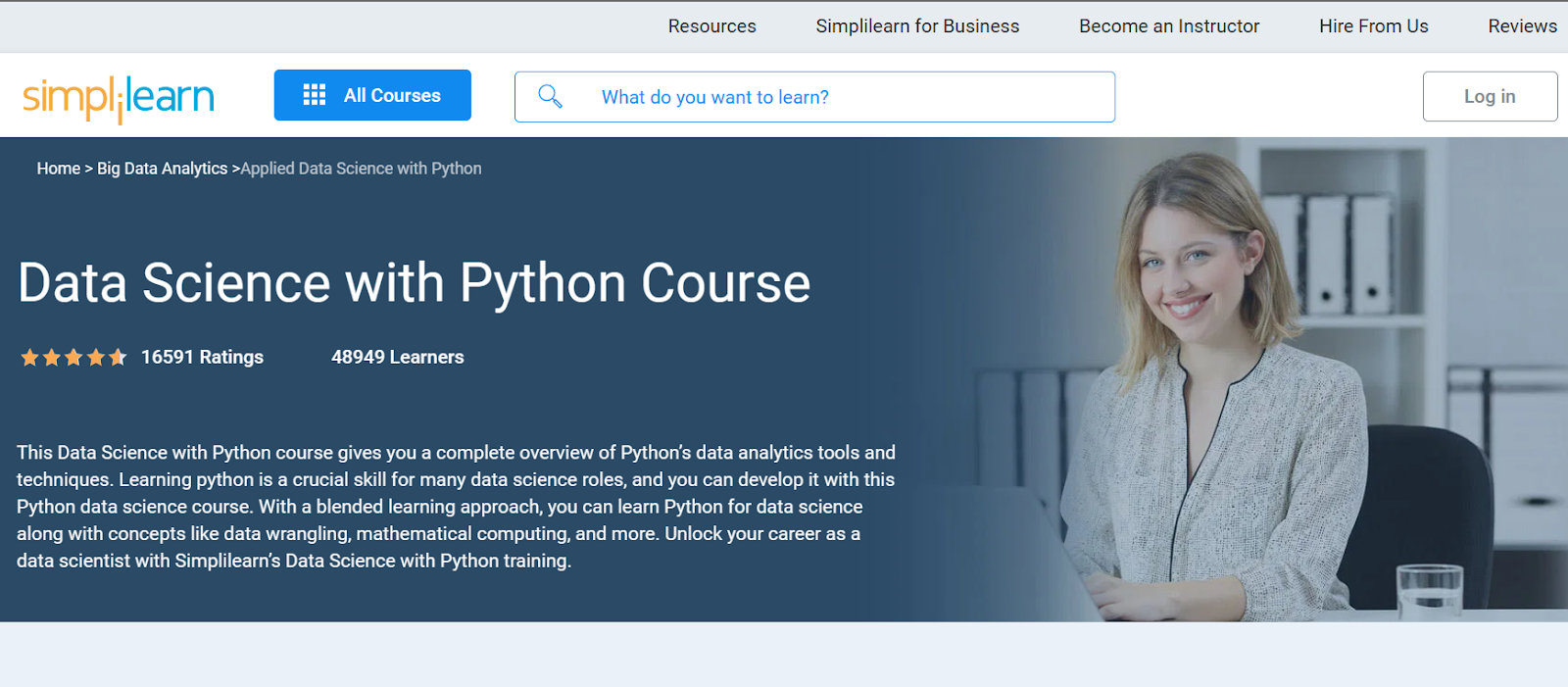Viewport: 1568px width, 687px height.
Task: Click the 48949 Learners count
Action: click(397, 358)
